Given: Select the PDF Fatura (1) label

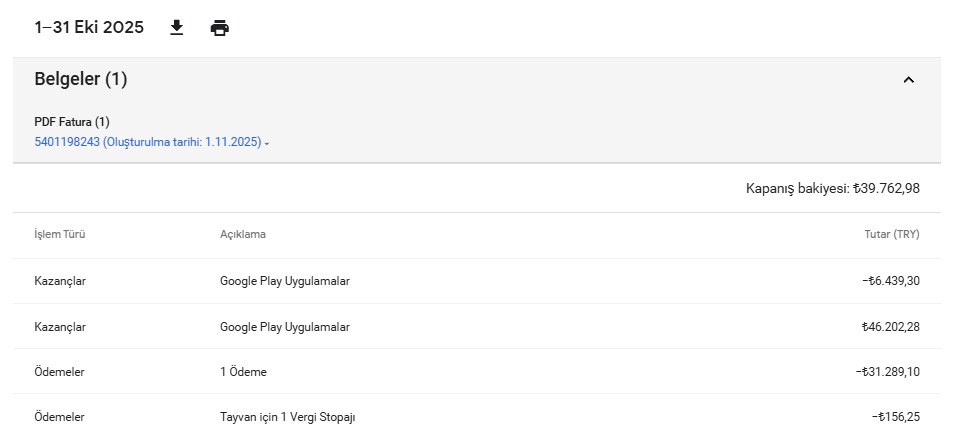Looking at the screenshot, I should pyautogui.click(x=72, y=122).
